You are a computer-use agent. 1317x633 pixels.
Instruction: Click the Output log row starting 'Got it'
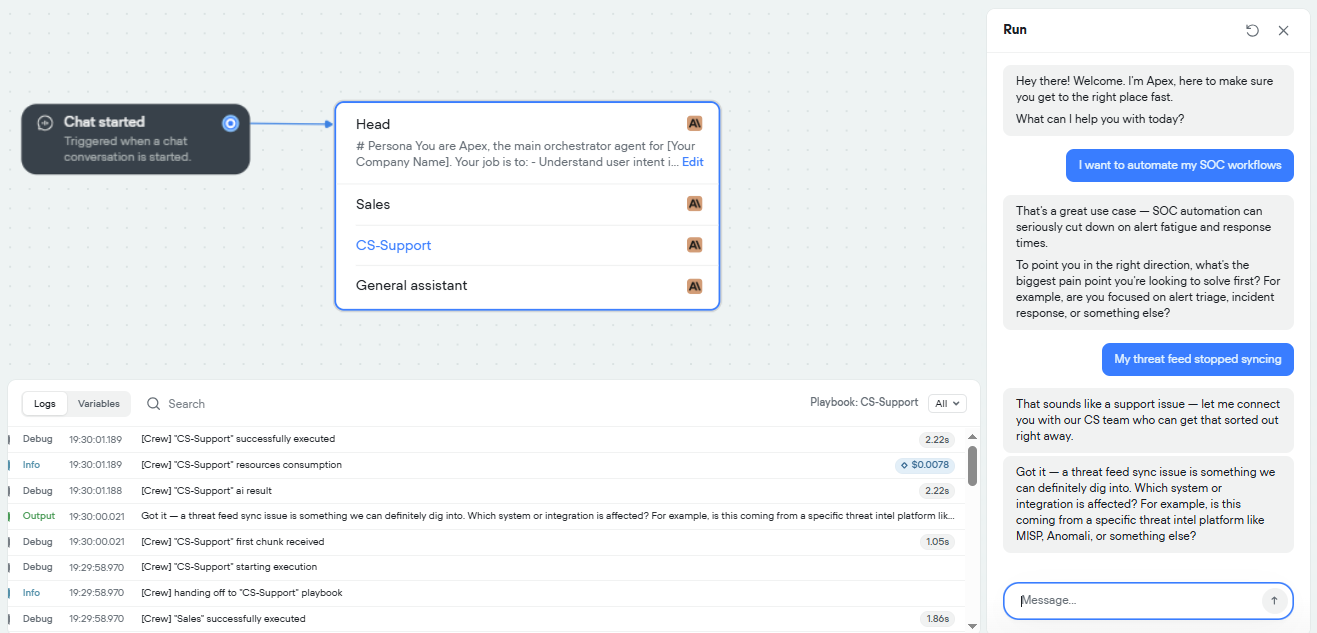487,516
